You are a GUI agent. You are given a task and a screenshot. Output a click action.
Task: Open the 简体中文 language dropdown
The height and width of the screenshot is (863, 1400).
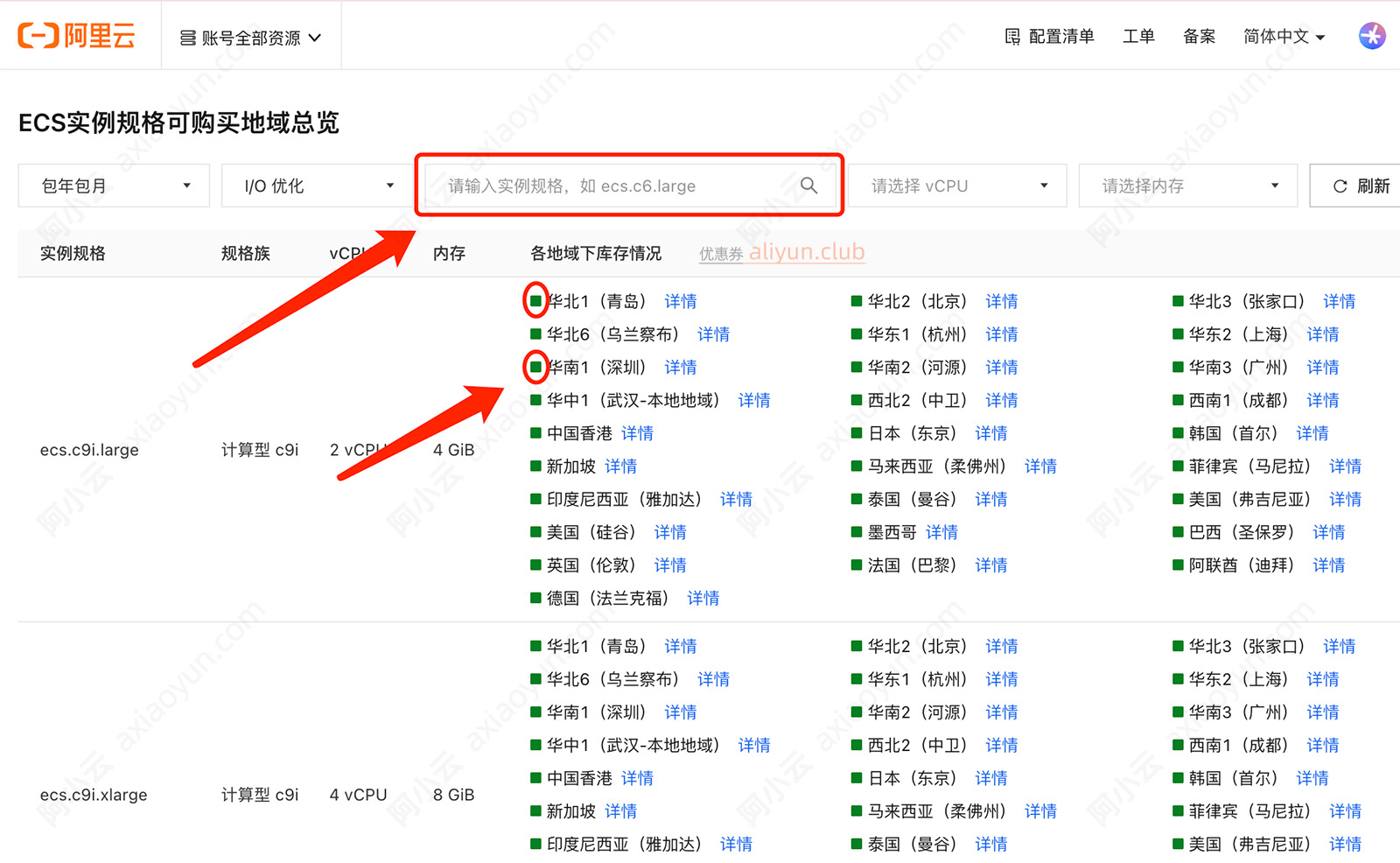click(1284, 37)
